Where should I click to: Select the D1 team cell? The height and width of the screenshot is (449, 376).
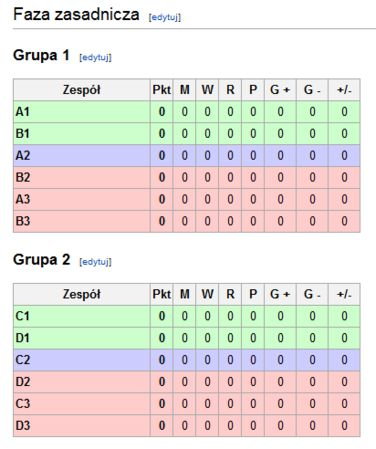tap(82, 338)
